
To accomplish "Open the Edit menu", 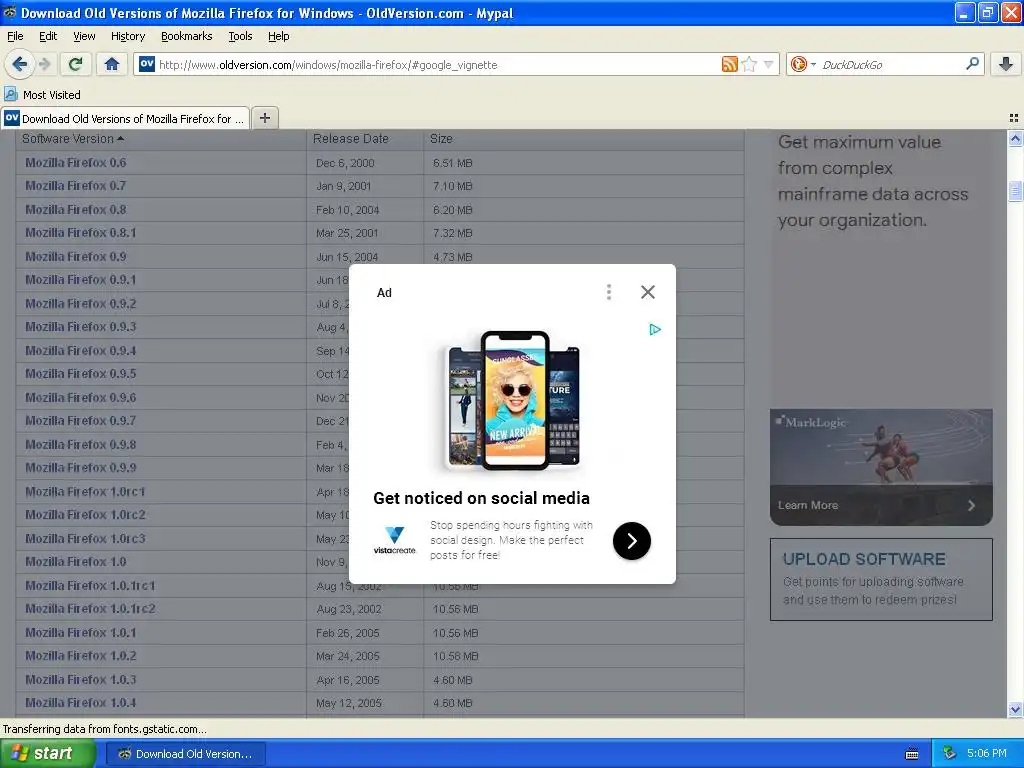I will click(48, 37).
